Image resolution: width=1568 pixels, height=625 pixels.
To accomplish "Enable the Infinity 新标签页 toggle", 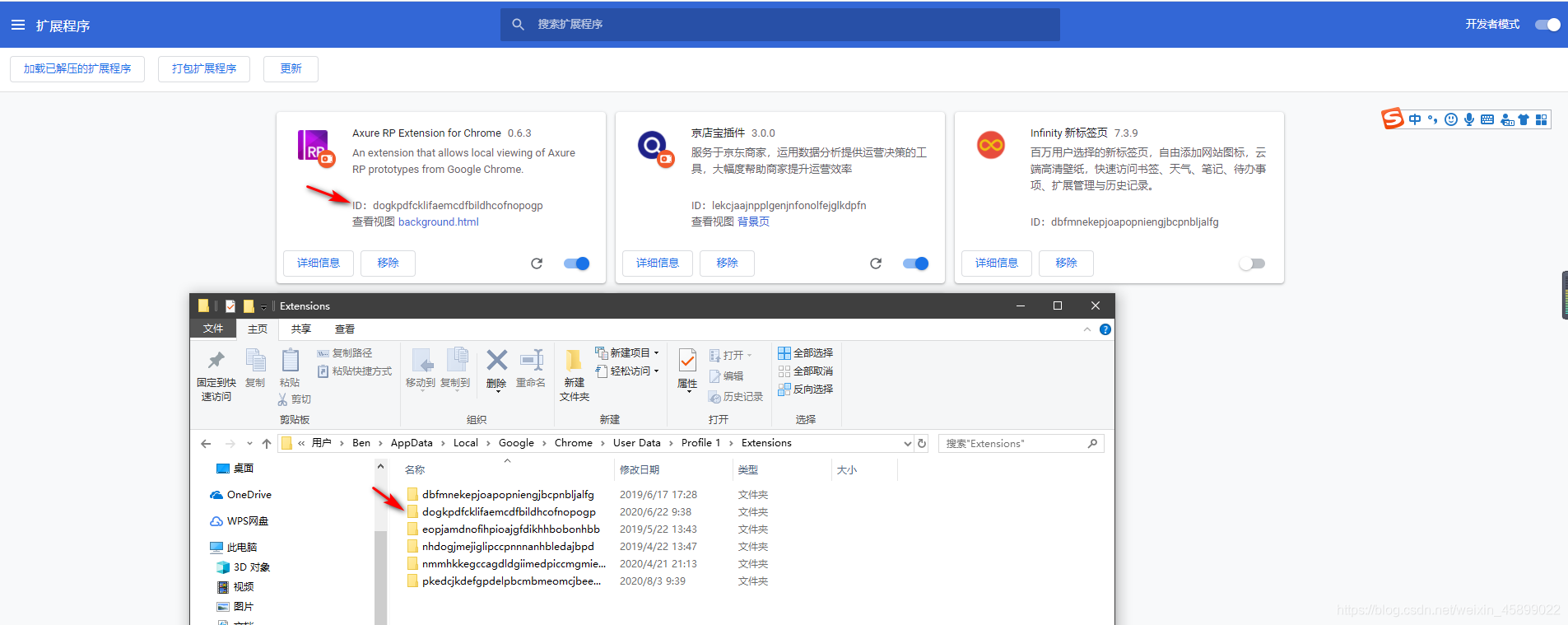I will click(x=1252, y=264).
